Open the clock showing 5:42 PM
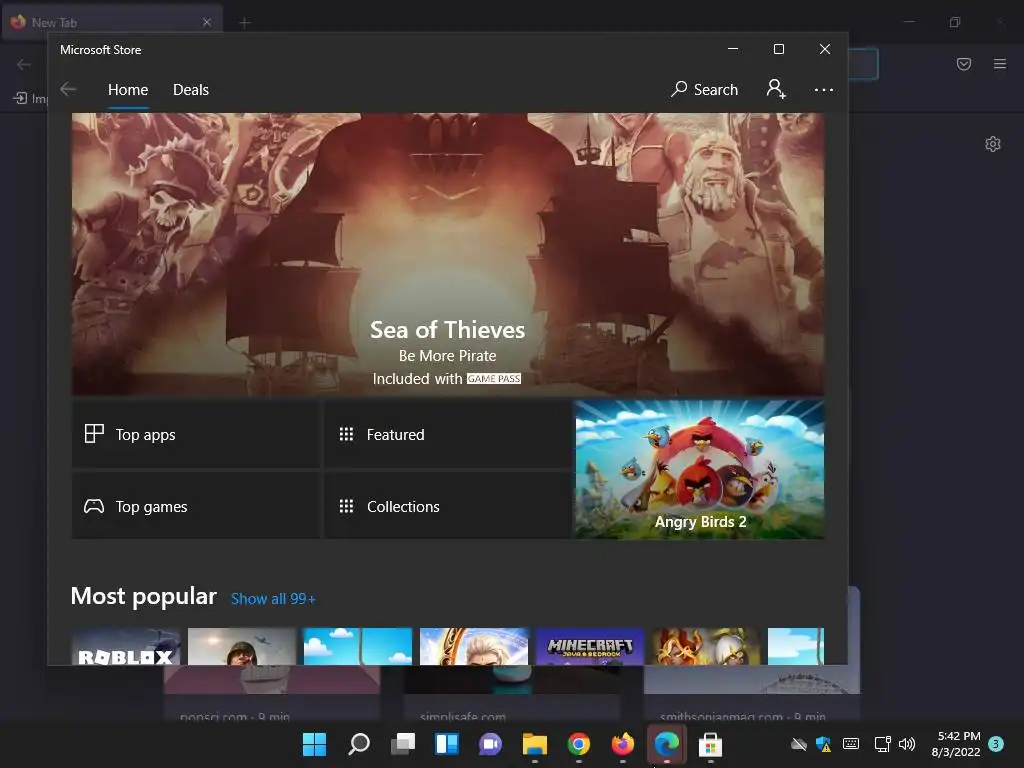 click(956, 744)
